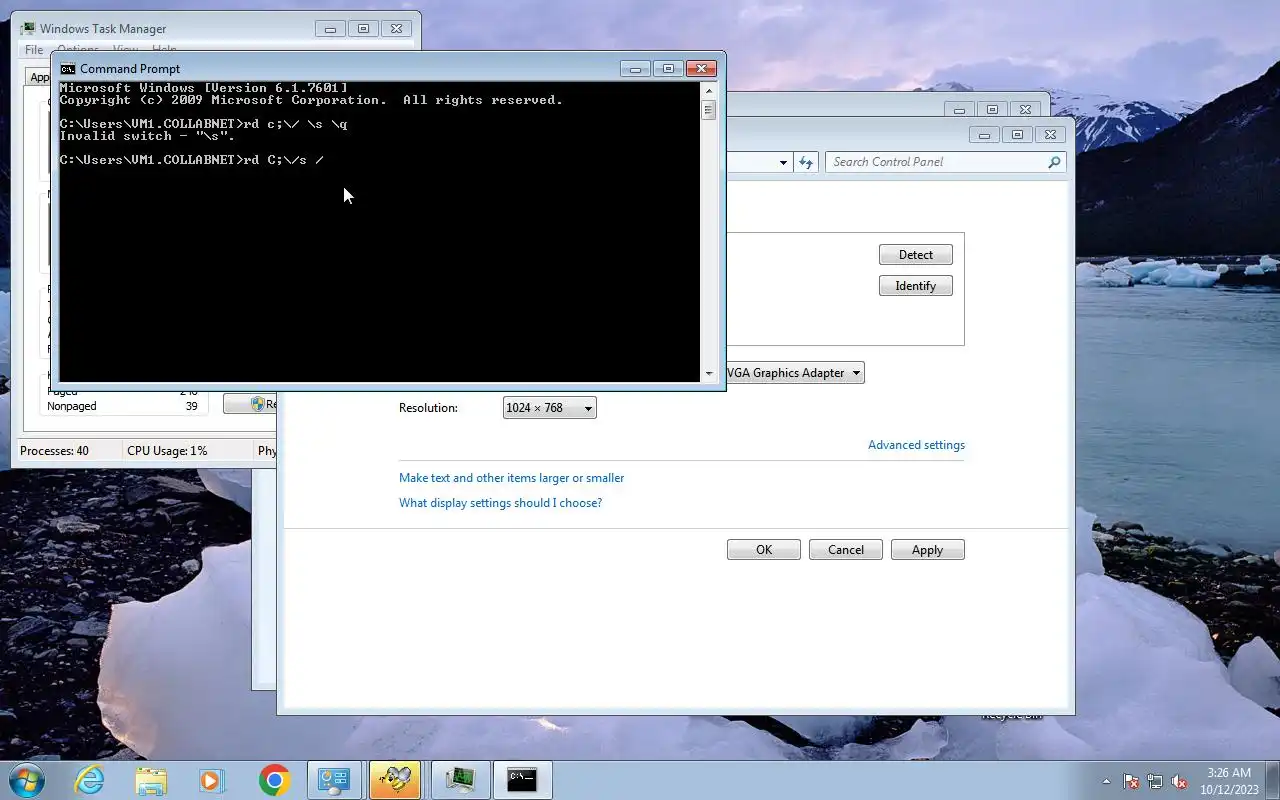Open muted volume speaker tray icon
Viewport: 1280px width, 800px height.
click(x=1179, y=781)
